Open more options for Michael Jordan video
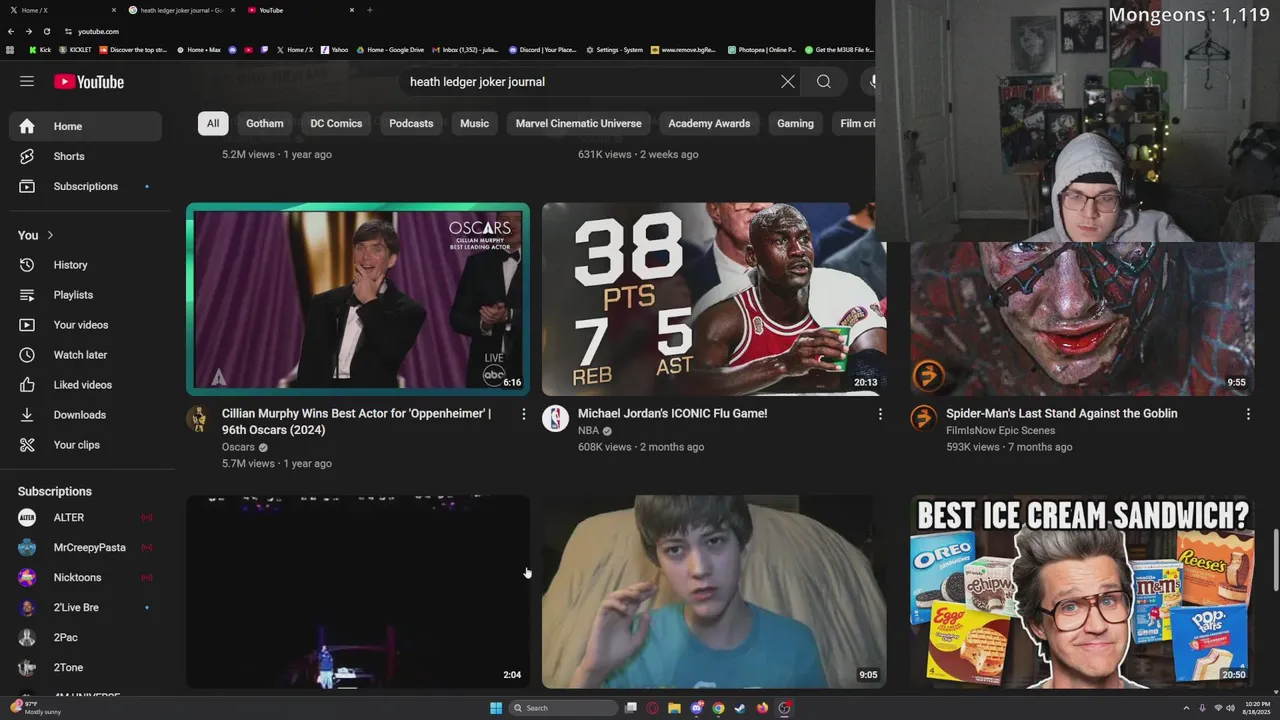This screenshot has height=720, width=1280. click(880, 414)
